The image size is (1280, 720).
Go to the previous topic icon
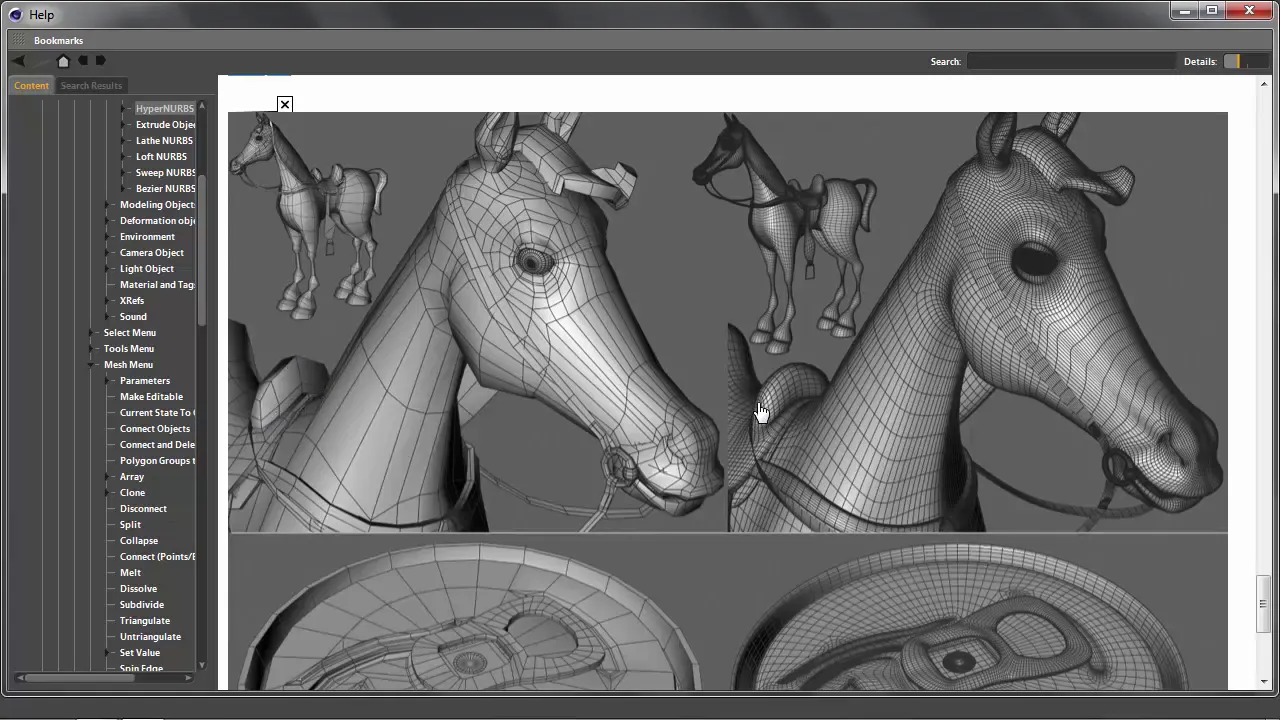83,61
